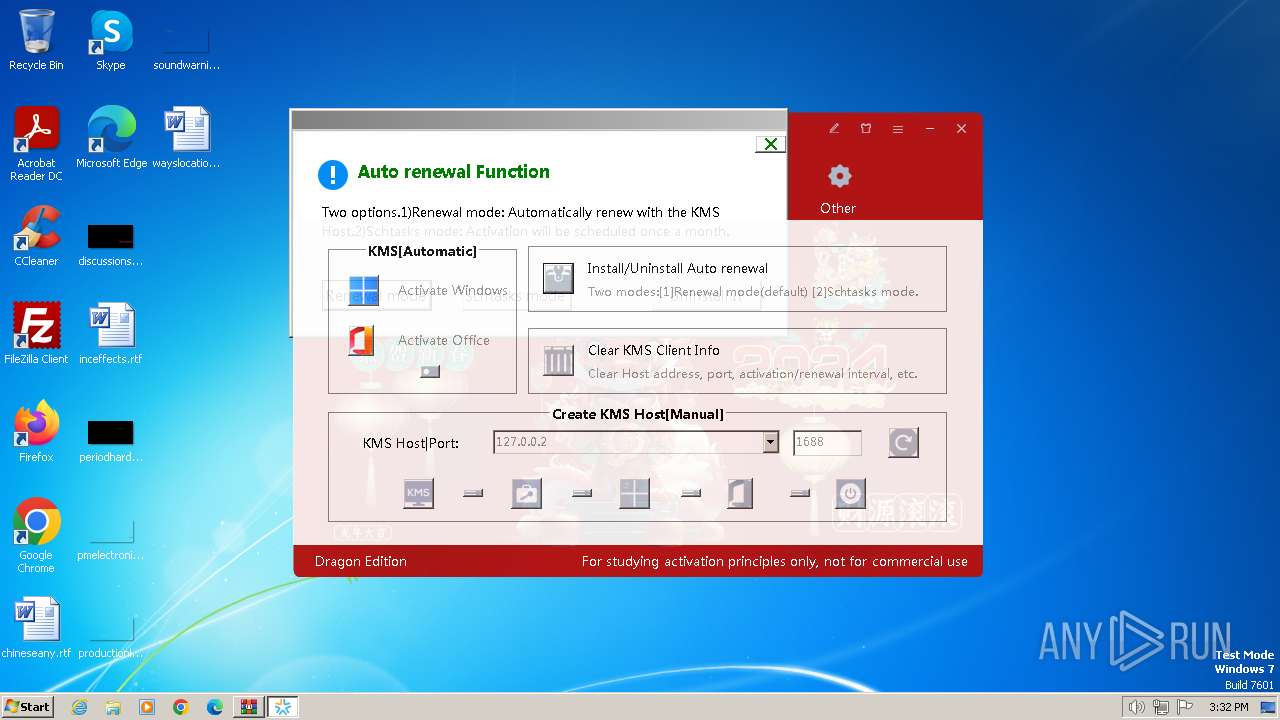Open FileZilla Client desktop shortcut
Viewport: 1280px width, 720px height.
(36, 334)
